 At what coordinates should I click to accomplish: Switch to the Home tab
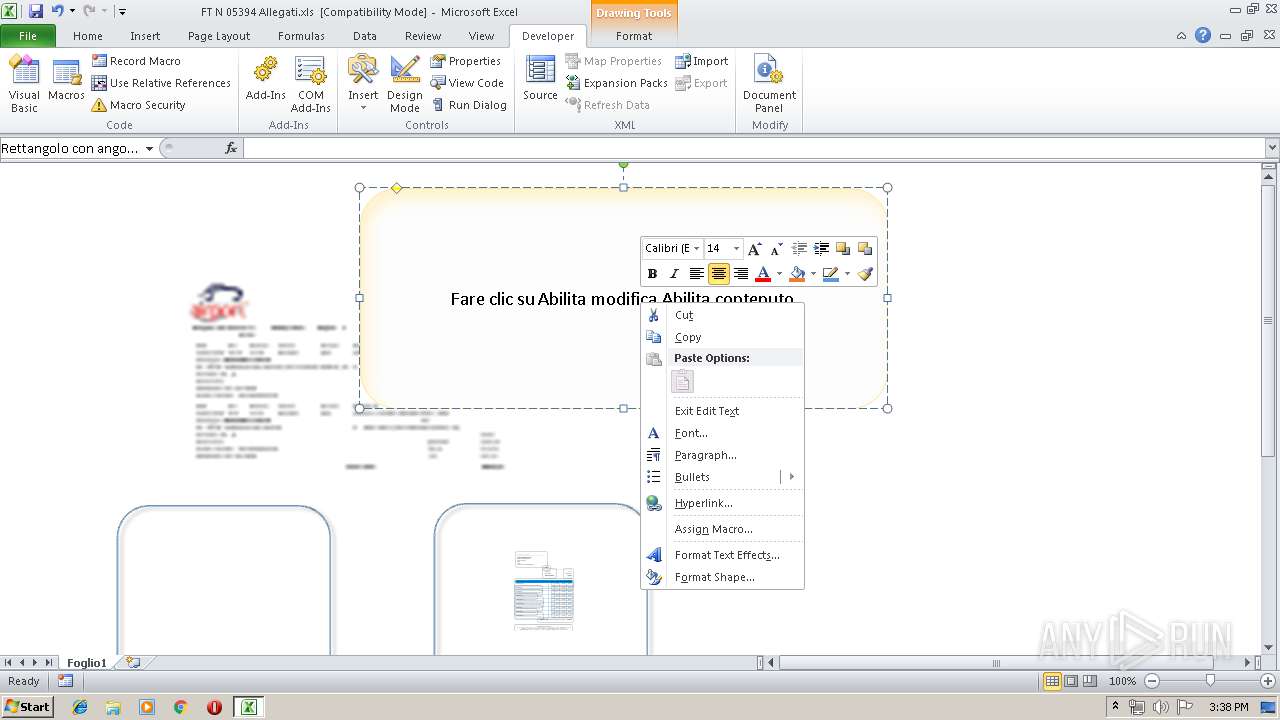[88, 36]
